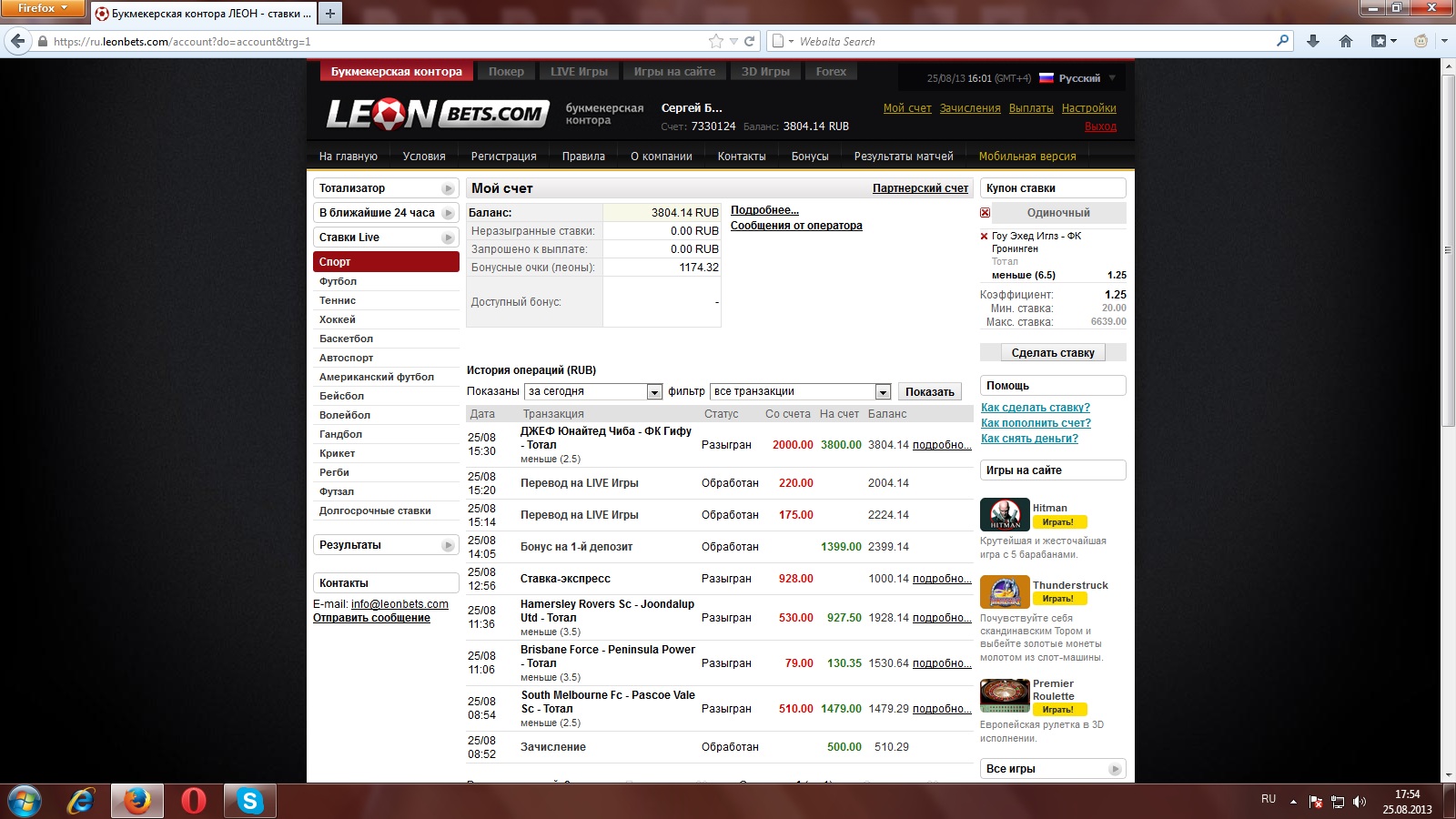Open the 3D Игры tab

(765, 72)
